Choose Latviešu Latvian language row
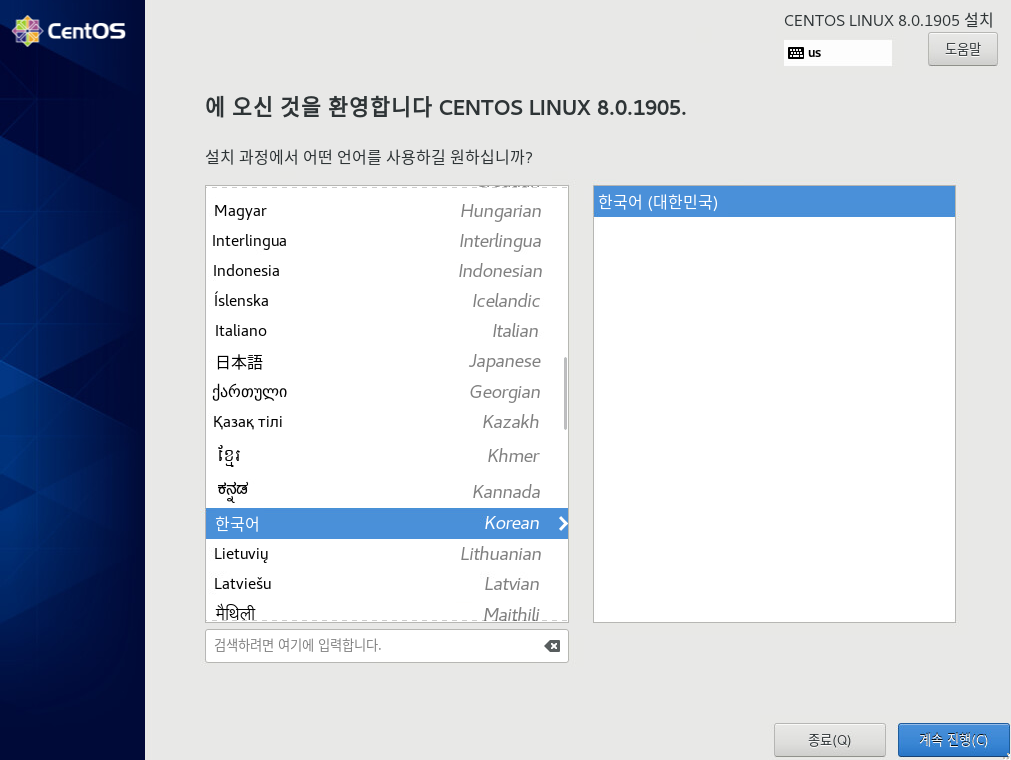The height and width of the screenshot is (760, 1011). click(387, 584)
